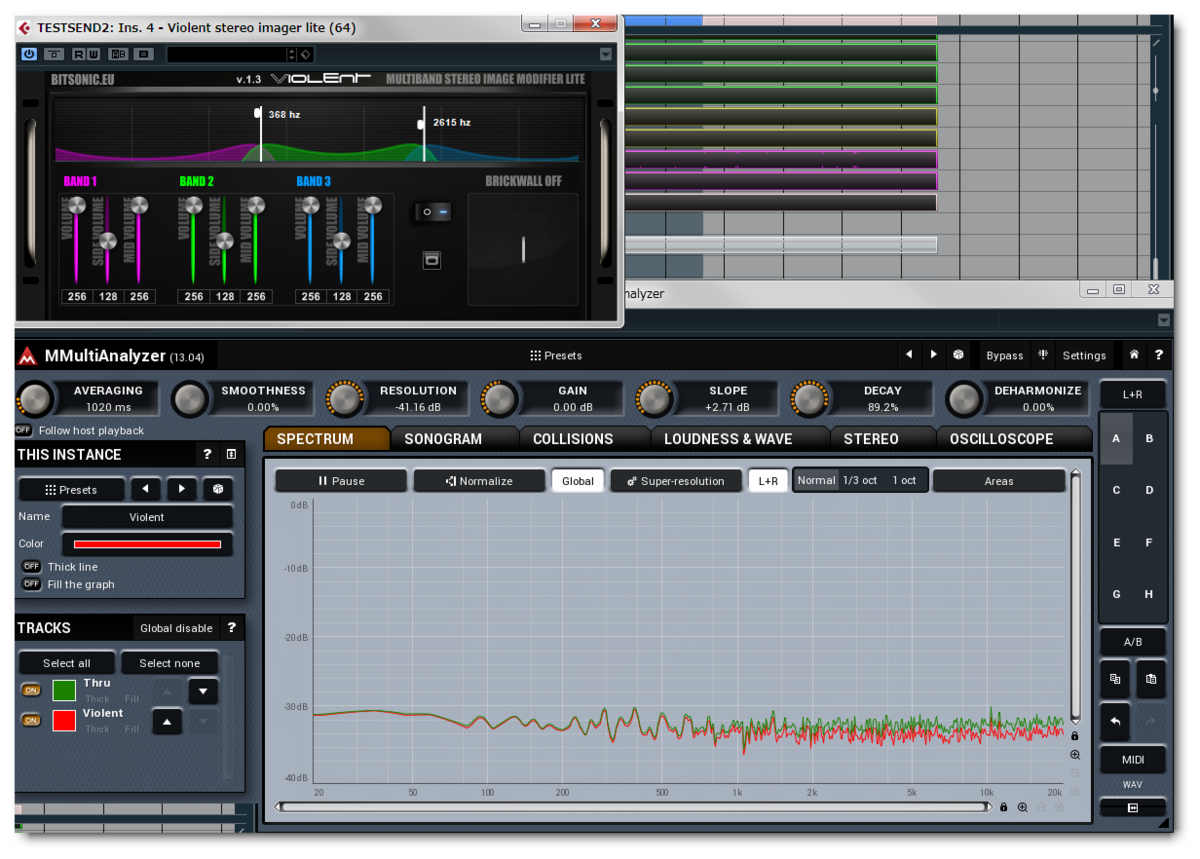Viewport: 1200px width, 859px height.
Task: Toggle Thick line switch
Action: coord(32,566)
